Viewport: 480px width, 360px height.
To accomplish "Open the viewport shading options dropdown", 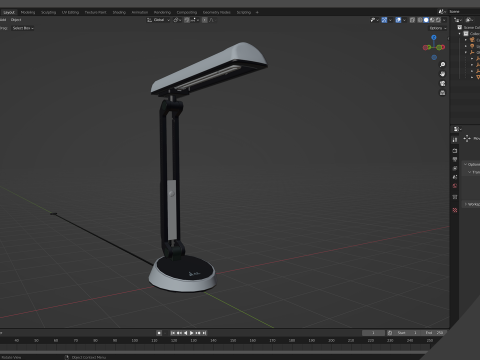I will 444,20.
